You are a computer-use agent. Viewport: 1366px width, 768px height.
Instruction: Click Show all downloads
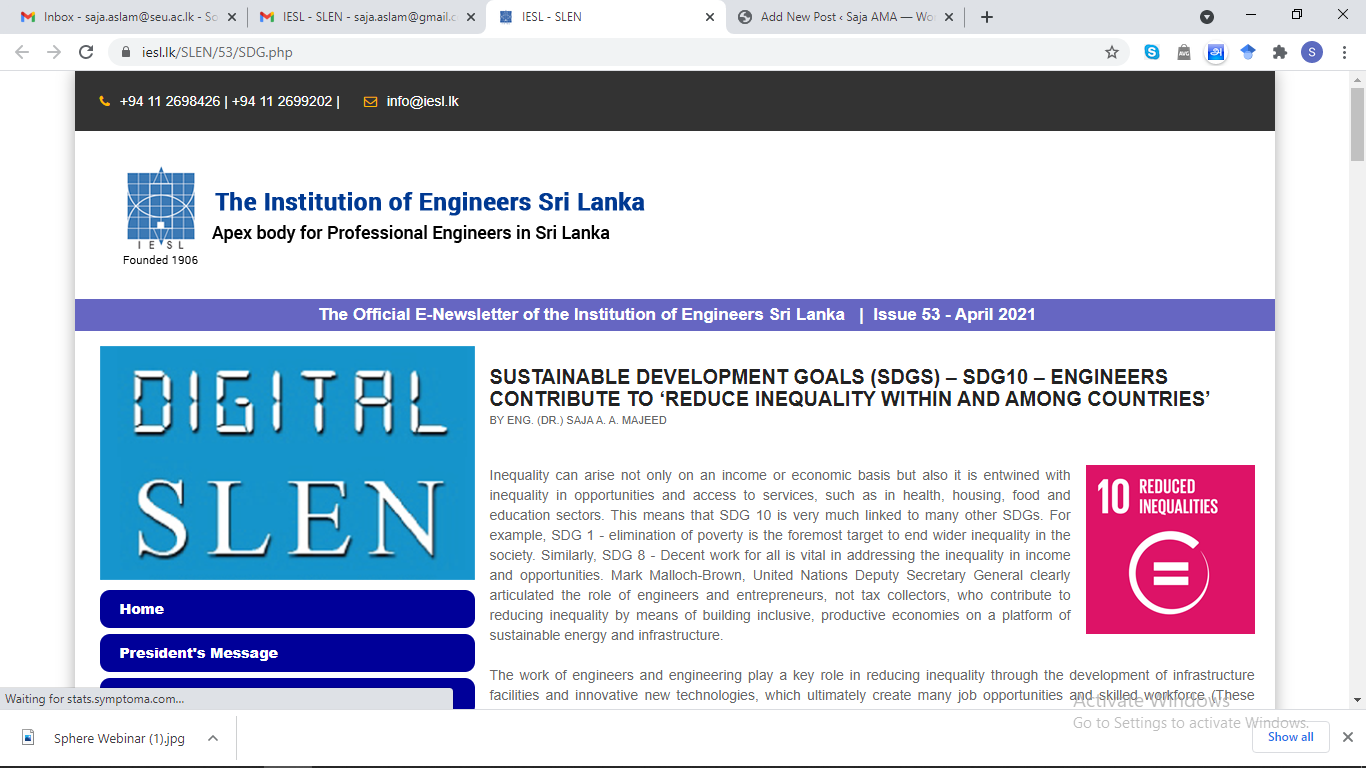[1290, 737]
